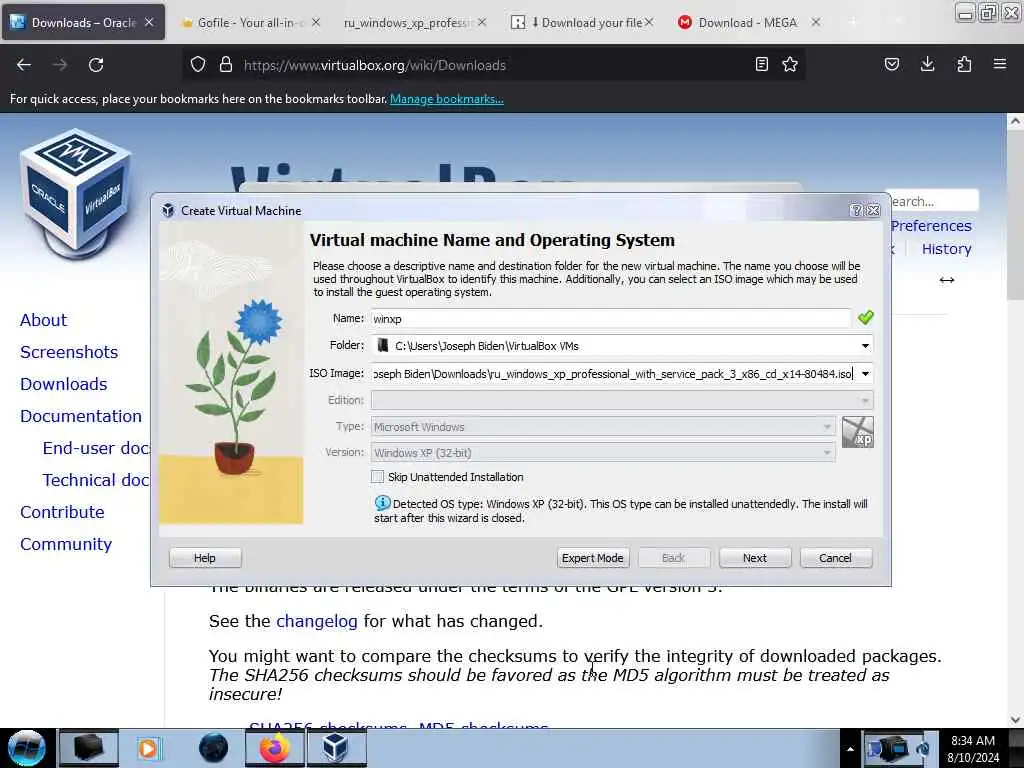This screenshot has height=768, width=1024.
Task: Switch to the Download your file tab
Action: (584, 22)
